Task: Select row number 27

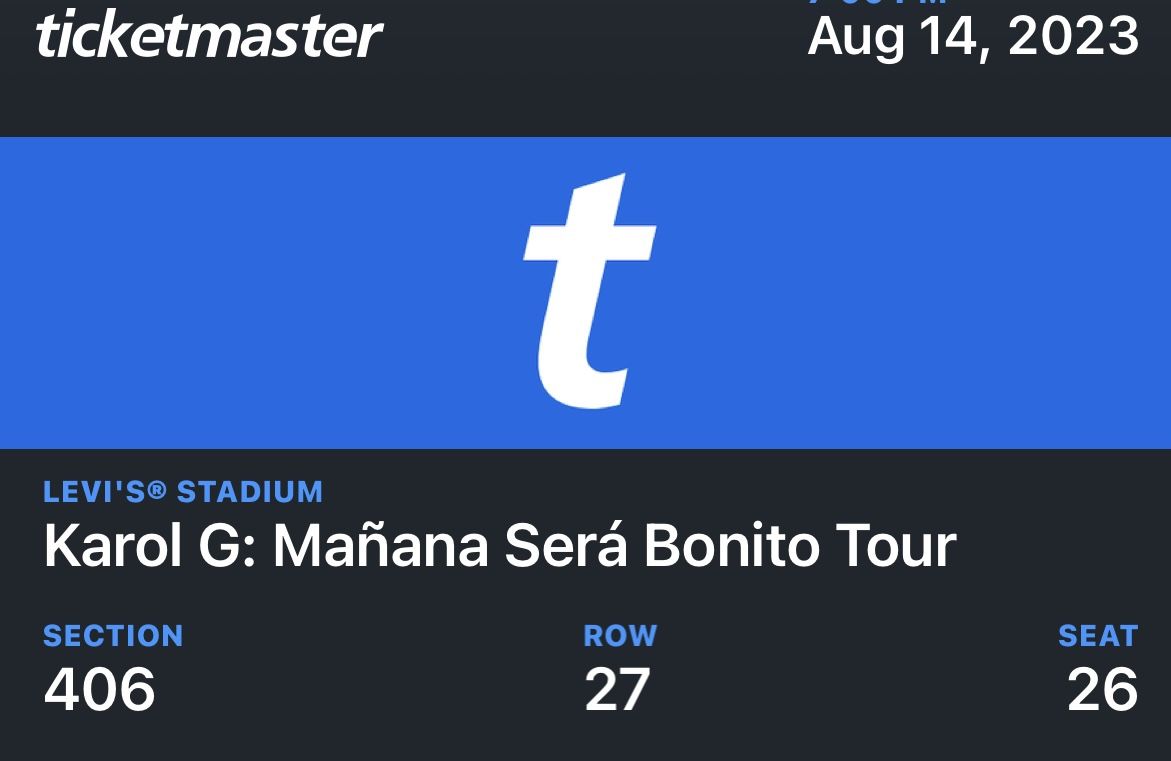Action: pyautogui.click(x=617, y=690)
